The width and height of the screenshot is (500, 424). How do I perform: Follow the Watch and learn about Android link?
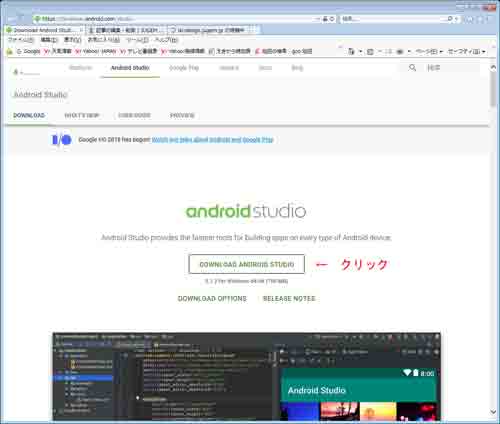point(212,140)
